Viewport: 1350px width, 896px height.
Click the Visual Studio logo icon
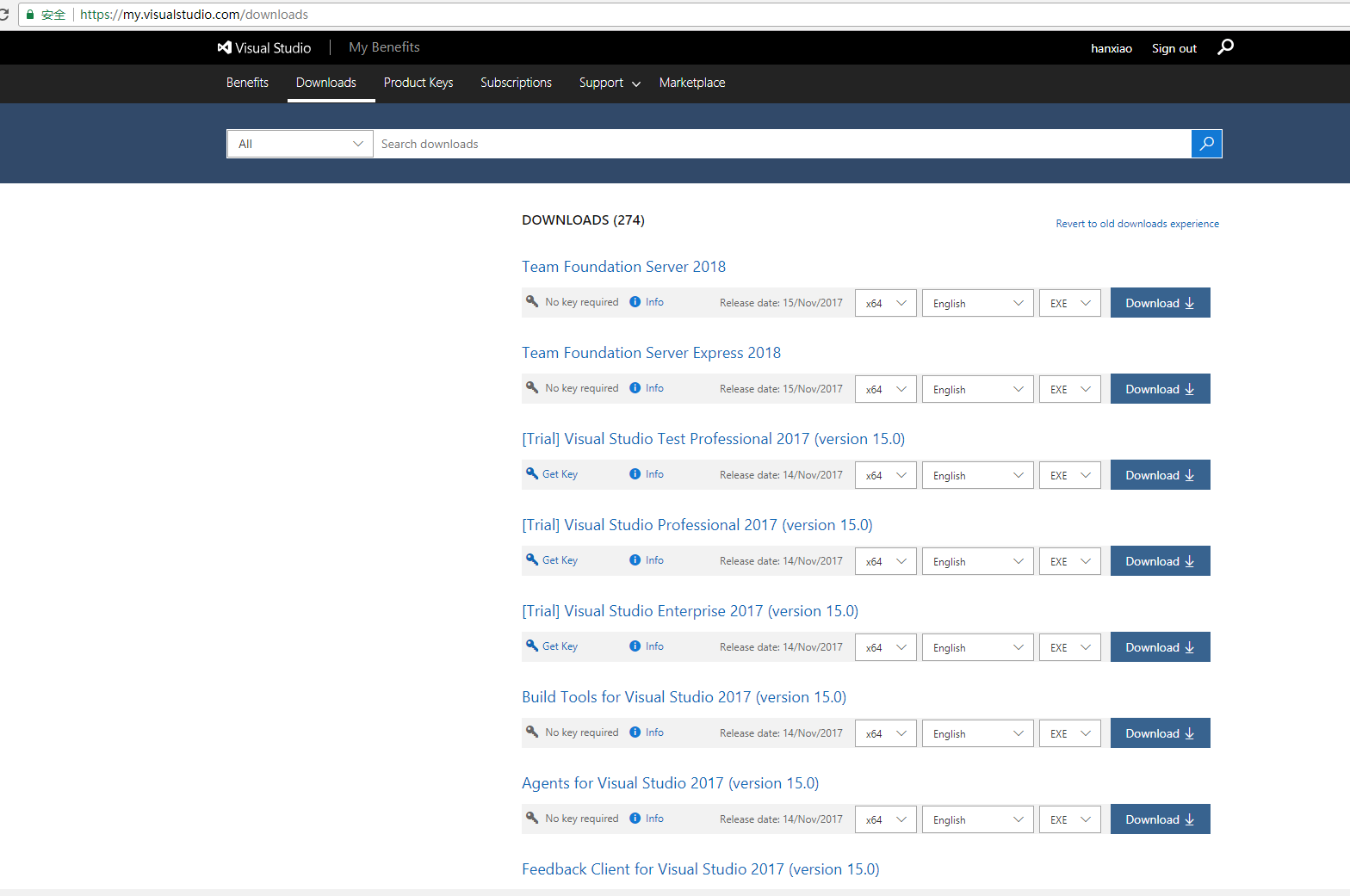[225, 48]
